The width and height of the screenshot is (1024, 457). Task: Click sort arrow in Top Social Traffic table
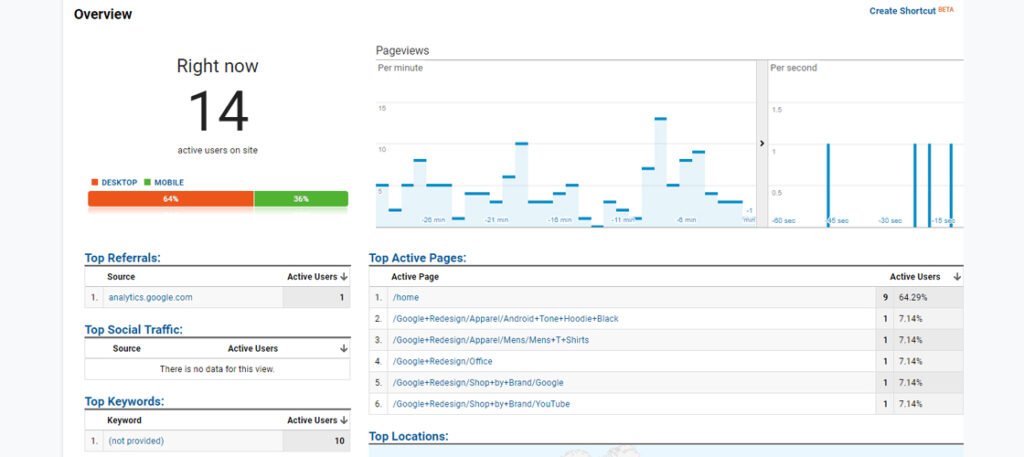[344, 349]
